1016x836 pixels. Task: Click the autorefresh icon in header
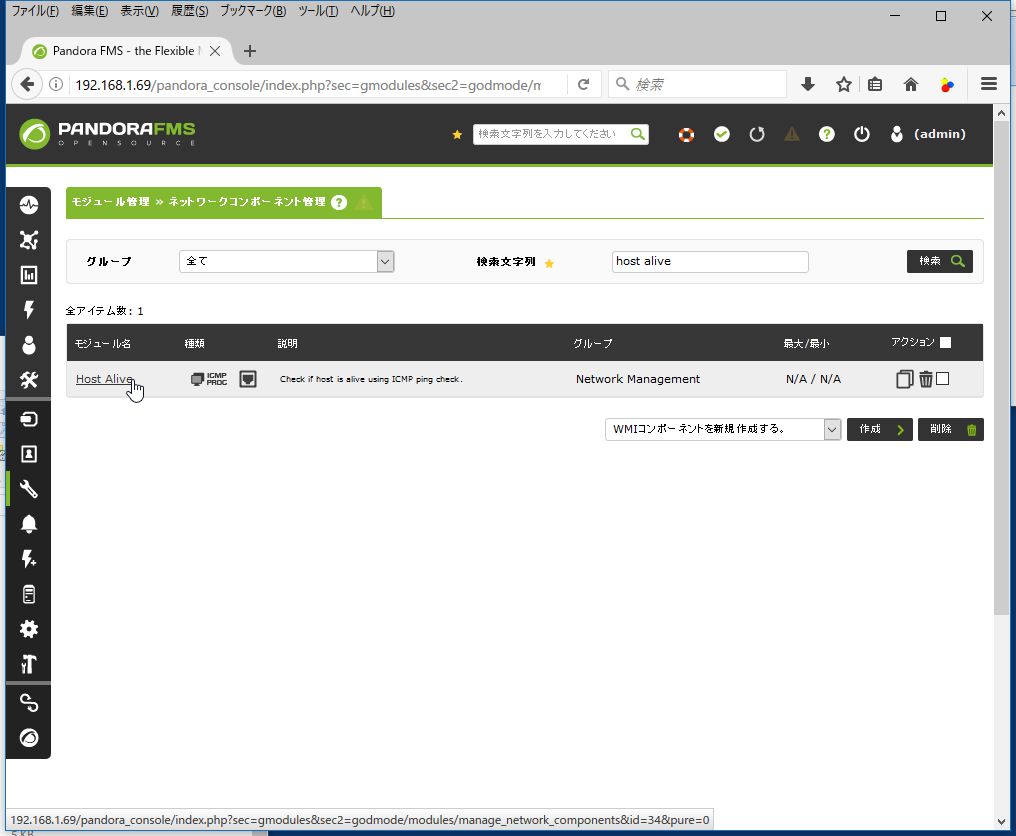756,134
